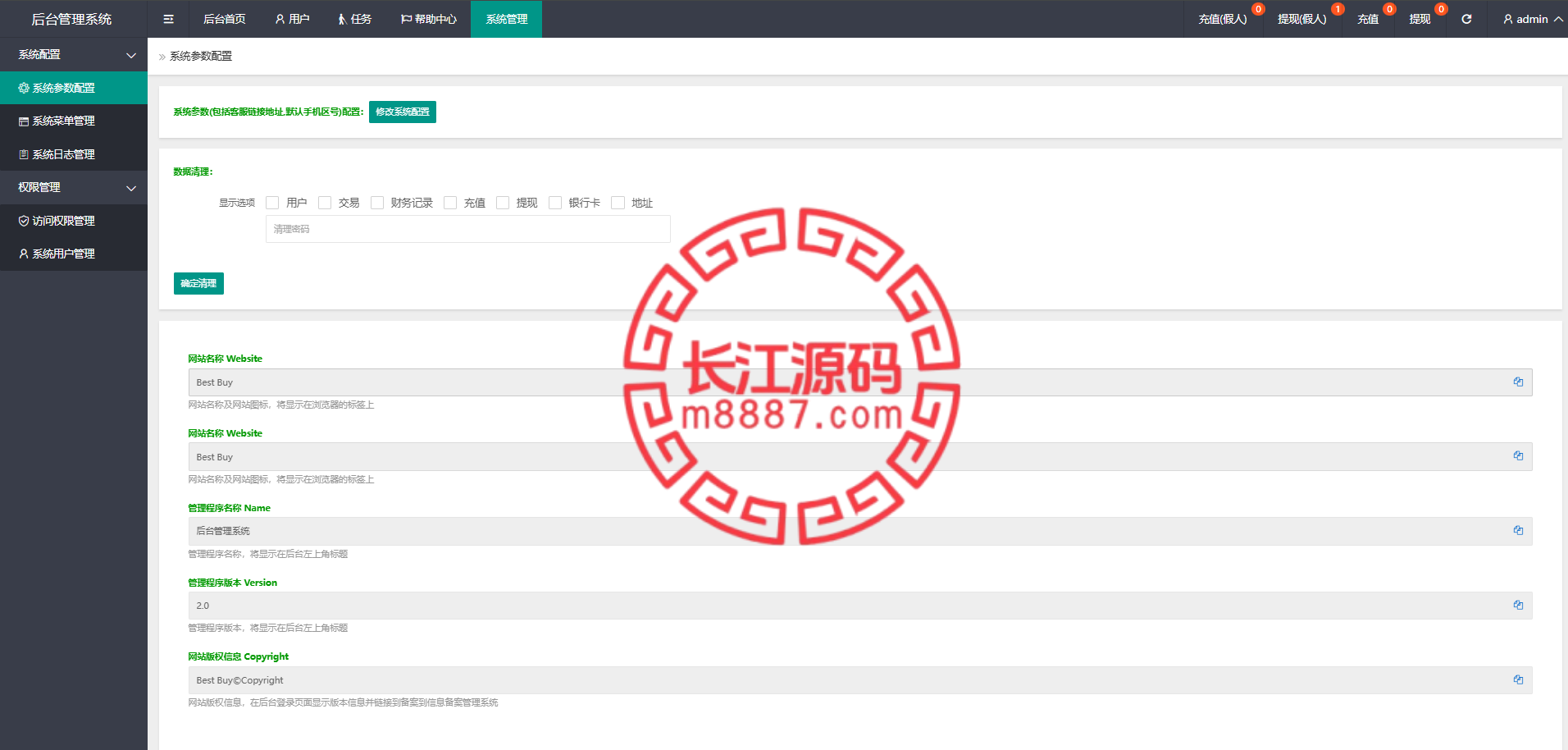Viewport: 1568px width, 750px height.
Task: Copy the second 网站名称 Website field value
Action: (1518, 456)
